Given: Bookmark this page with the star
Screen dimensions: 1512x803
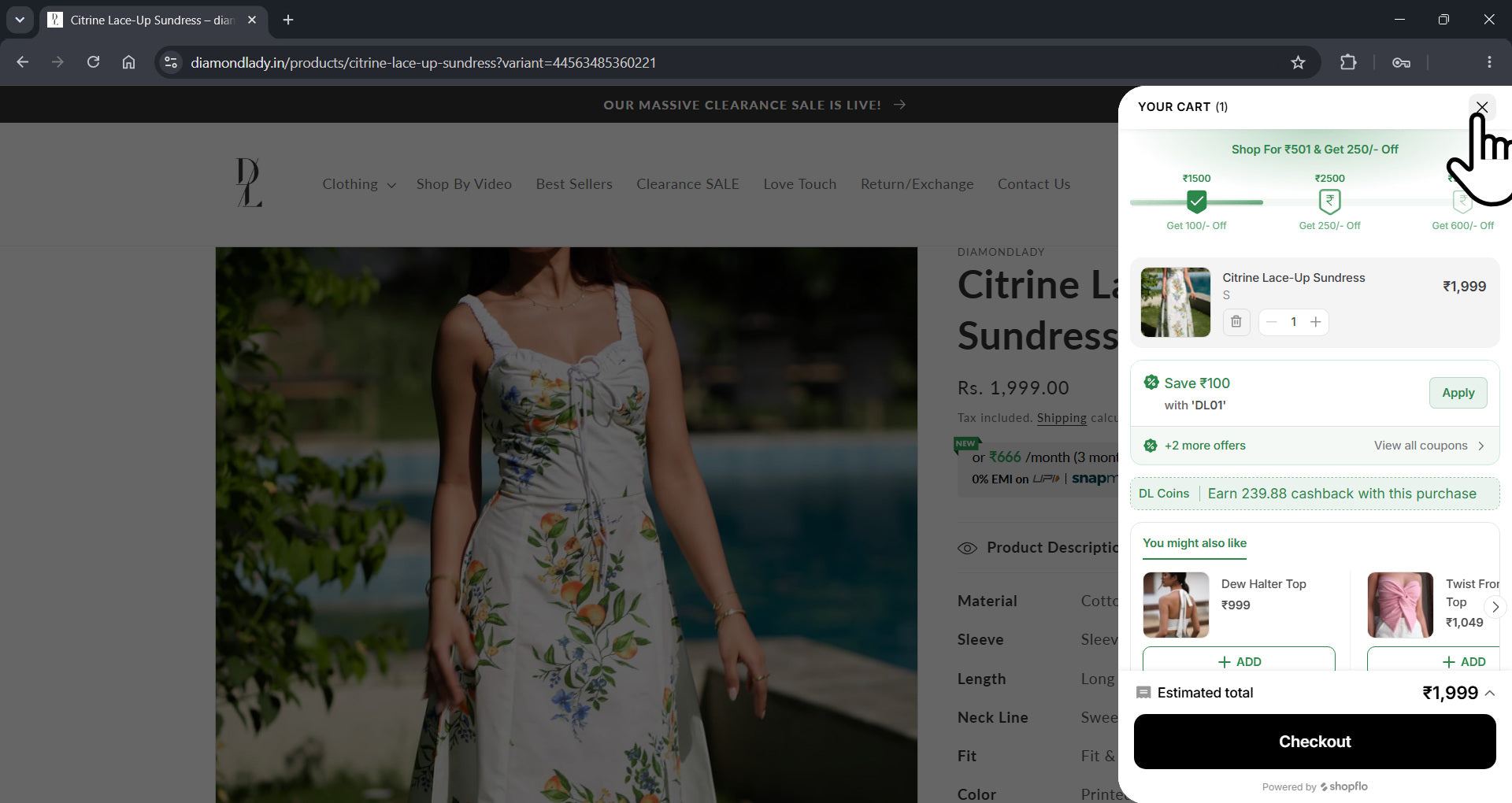Looking at the screenshot, I should pyautogui.click(x=1298, y=62).
